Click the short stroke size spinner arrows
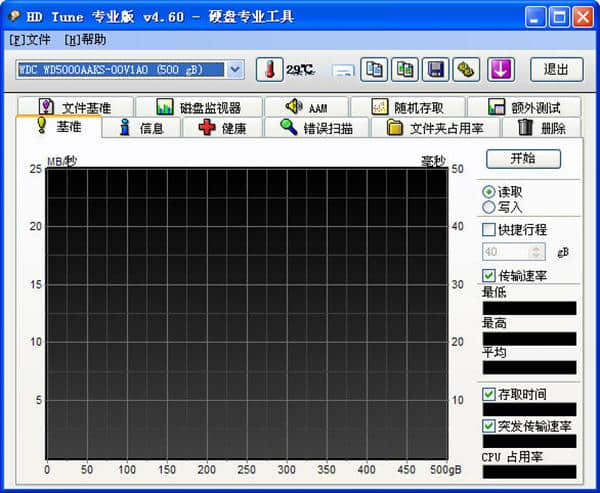Image resolution: width=600 pixels, height=493 pixels. coord(537,252)
